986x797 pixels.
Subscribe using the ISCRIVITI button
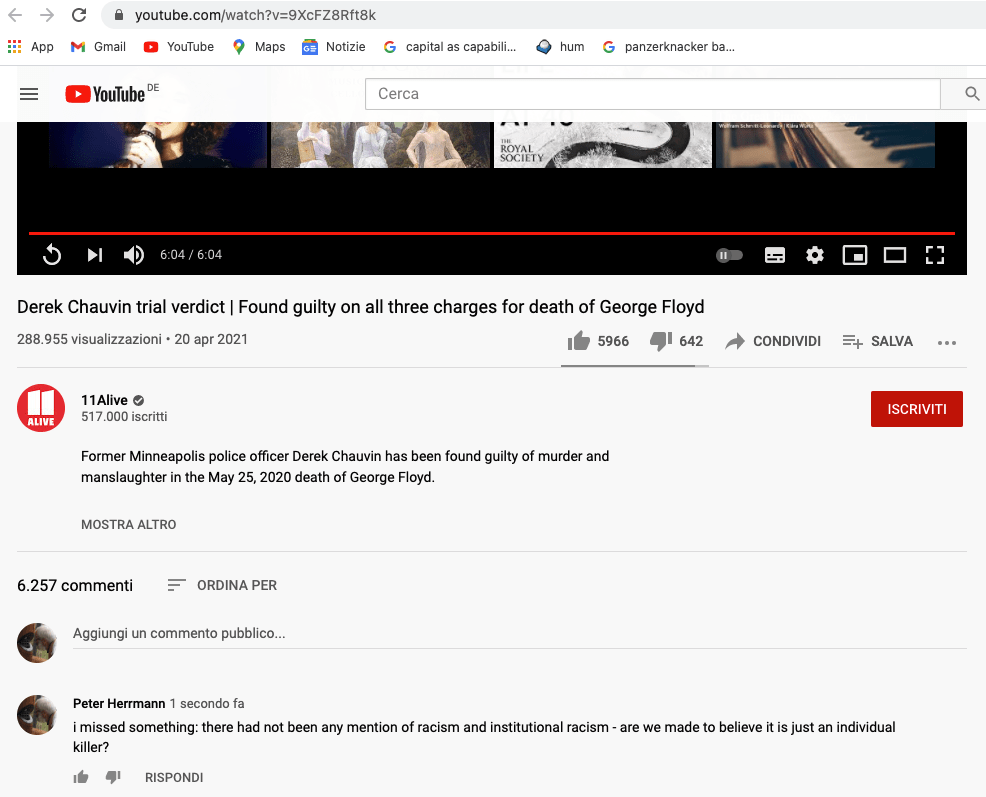pyautogui.click(x=917, y=409)
